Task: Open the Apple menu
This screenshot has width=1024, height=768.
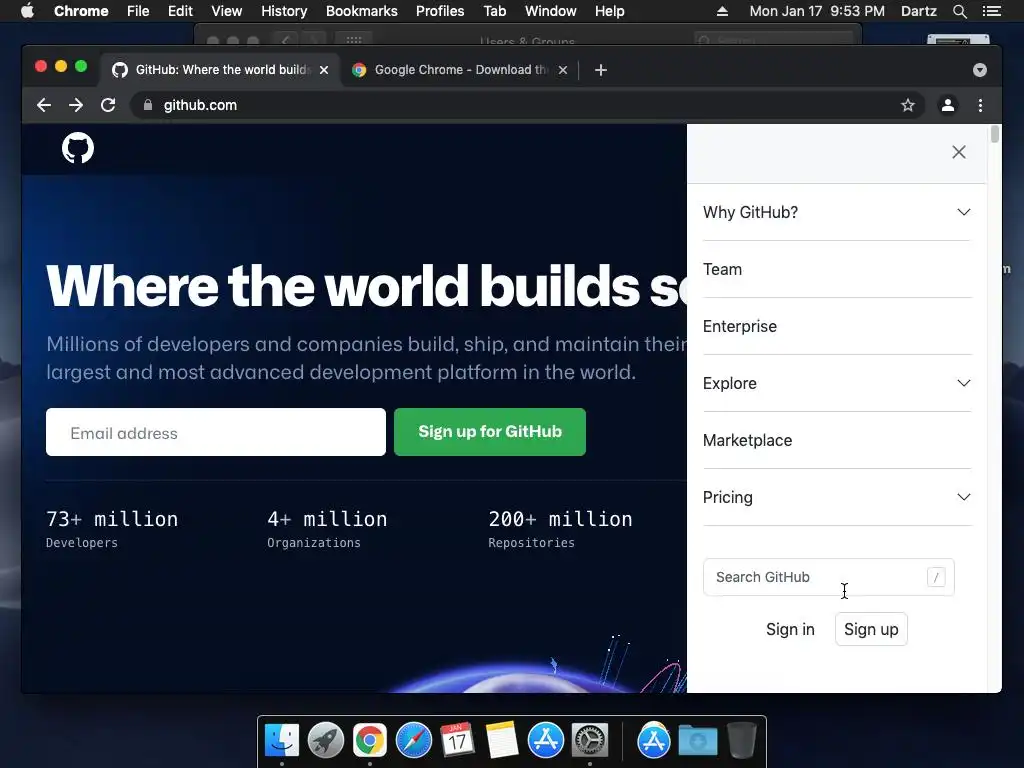Action: 27,11
